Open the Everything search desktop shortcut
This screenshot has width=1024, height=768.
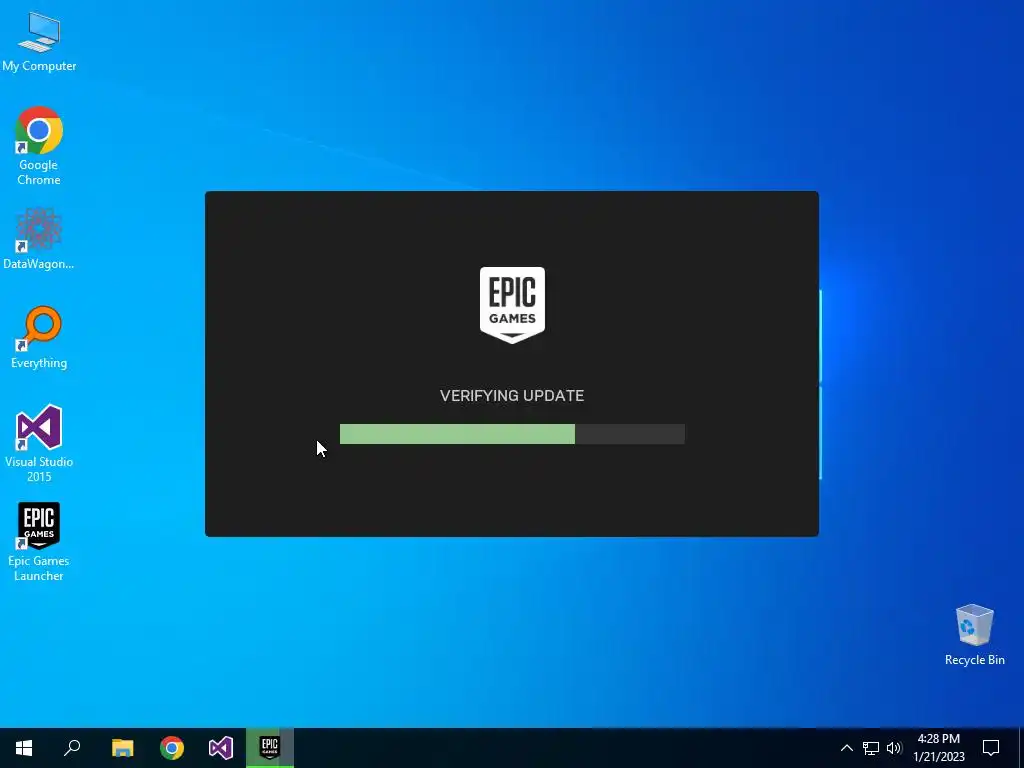[x=39, y=338]
